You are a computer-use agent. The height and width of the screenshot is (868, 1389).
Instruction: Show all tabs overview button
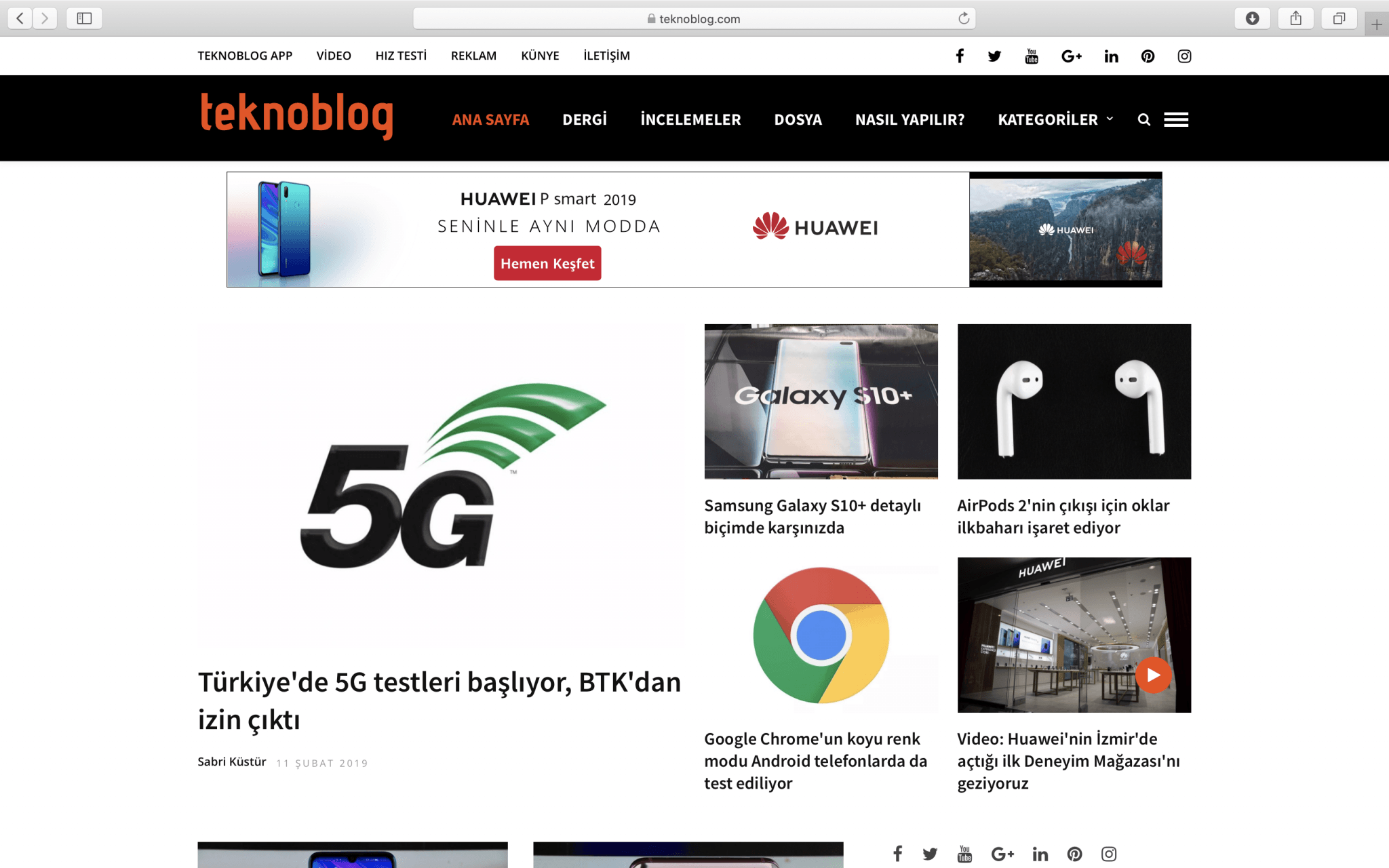(1339, 18)
